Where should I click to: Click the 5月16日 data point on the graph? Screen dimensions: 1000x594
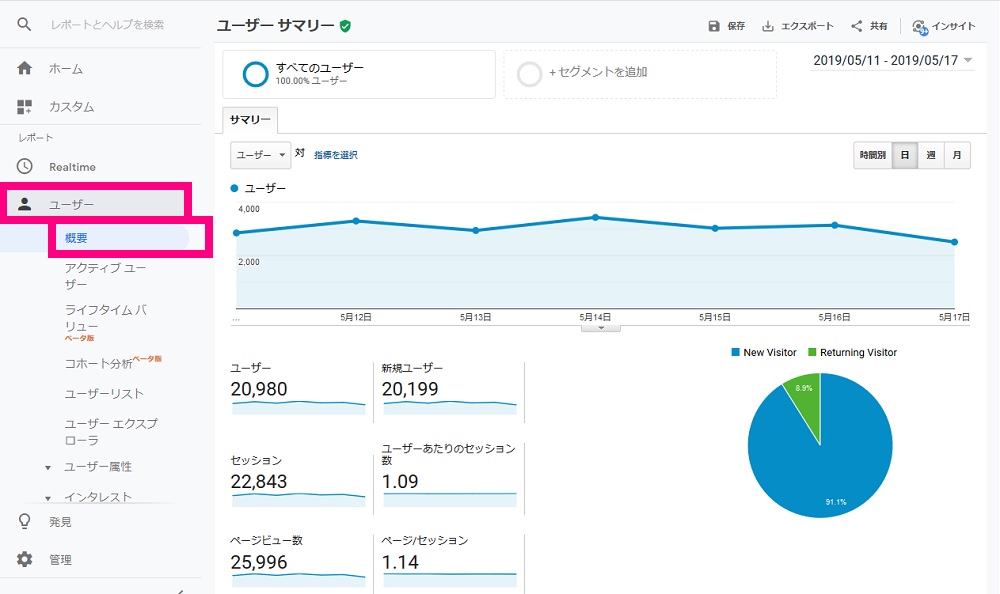tap(835, 225)
